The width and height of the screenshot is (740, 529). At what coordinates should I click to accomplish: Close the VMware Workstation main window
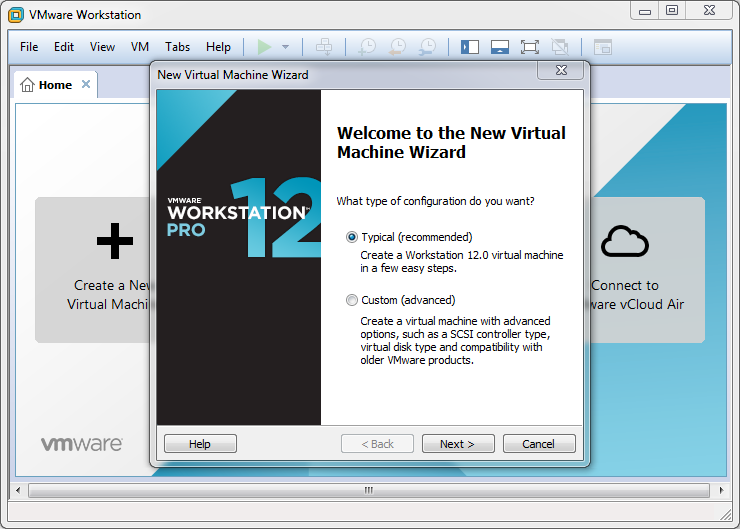point(709,11)
